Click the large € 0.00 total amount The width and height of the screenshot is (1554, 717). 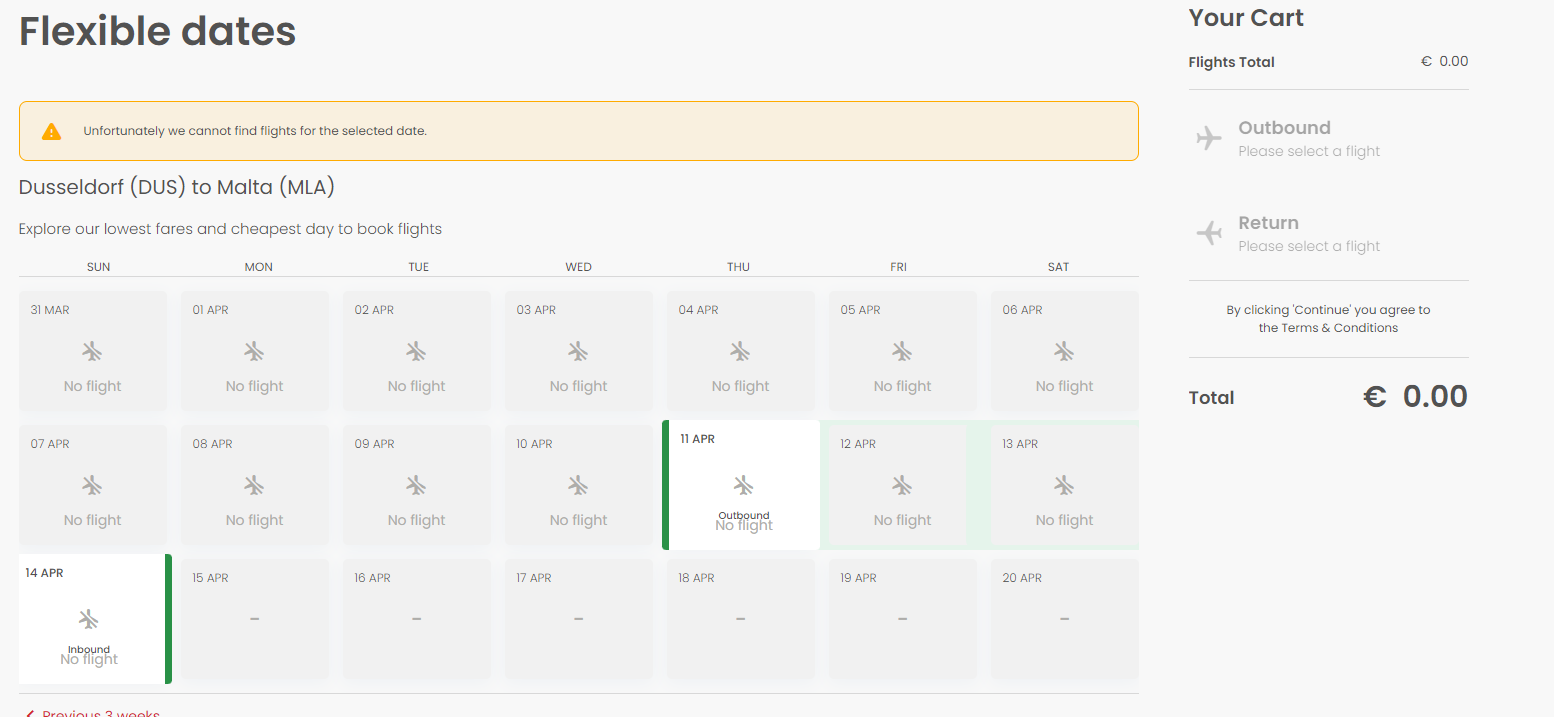pyautogui.click(x=1415, y=396)
